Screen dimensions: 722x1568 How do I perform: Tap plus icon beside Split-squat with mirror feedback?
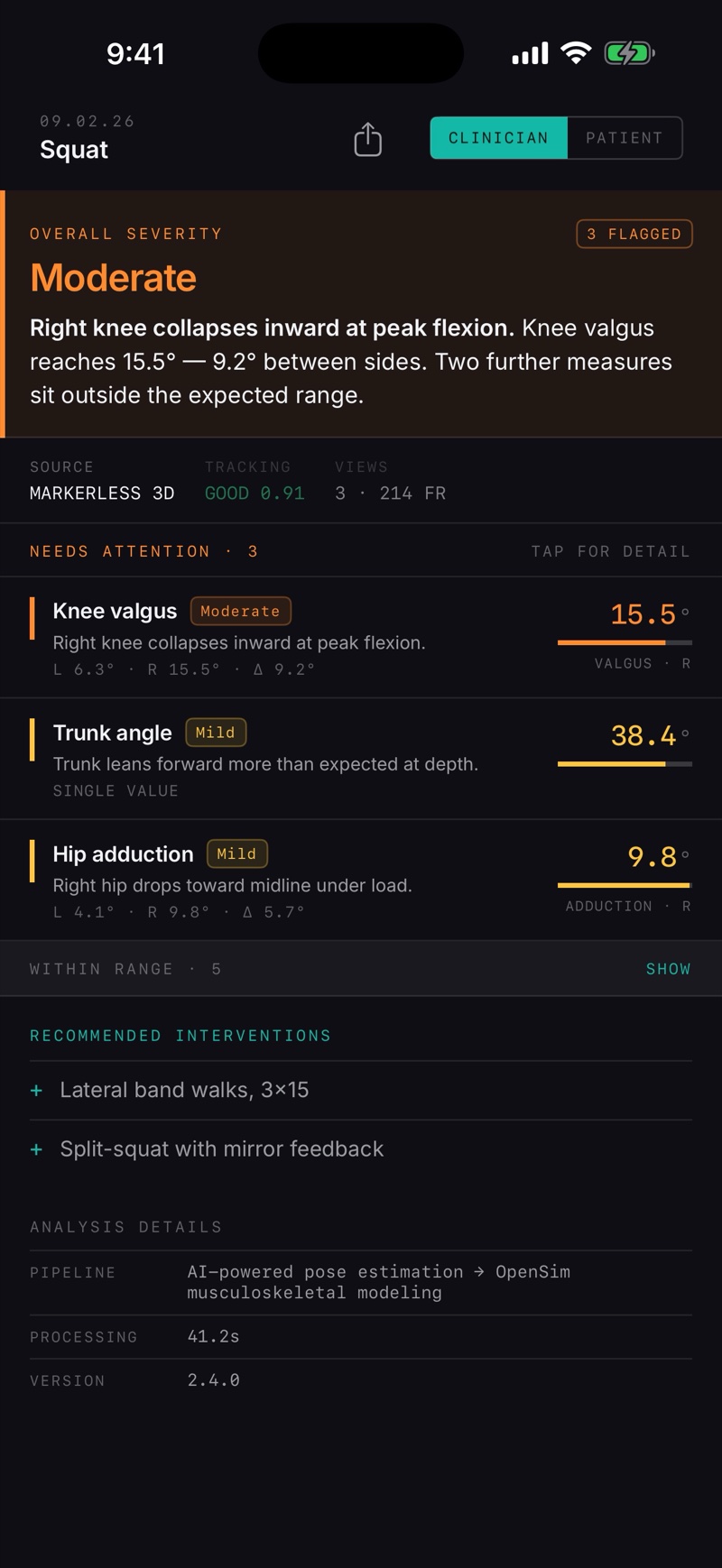pos(36,1149)
